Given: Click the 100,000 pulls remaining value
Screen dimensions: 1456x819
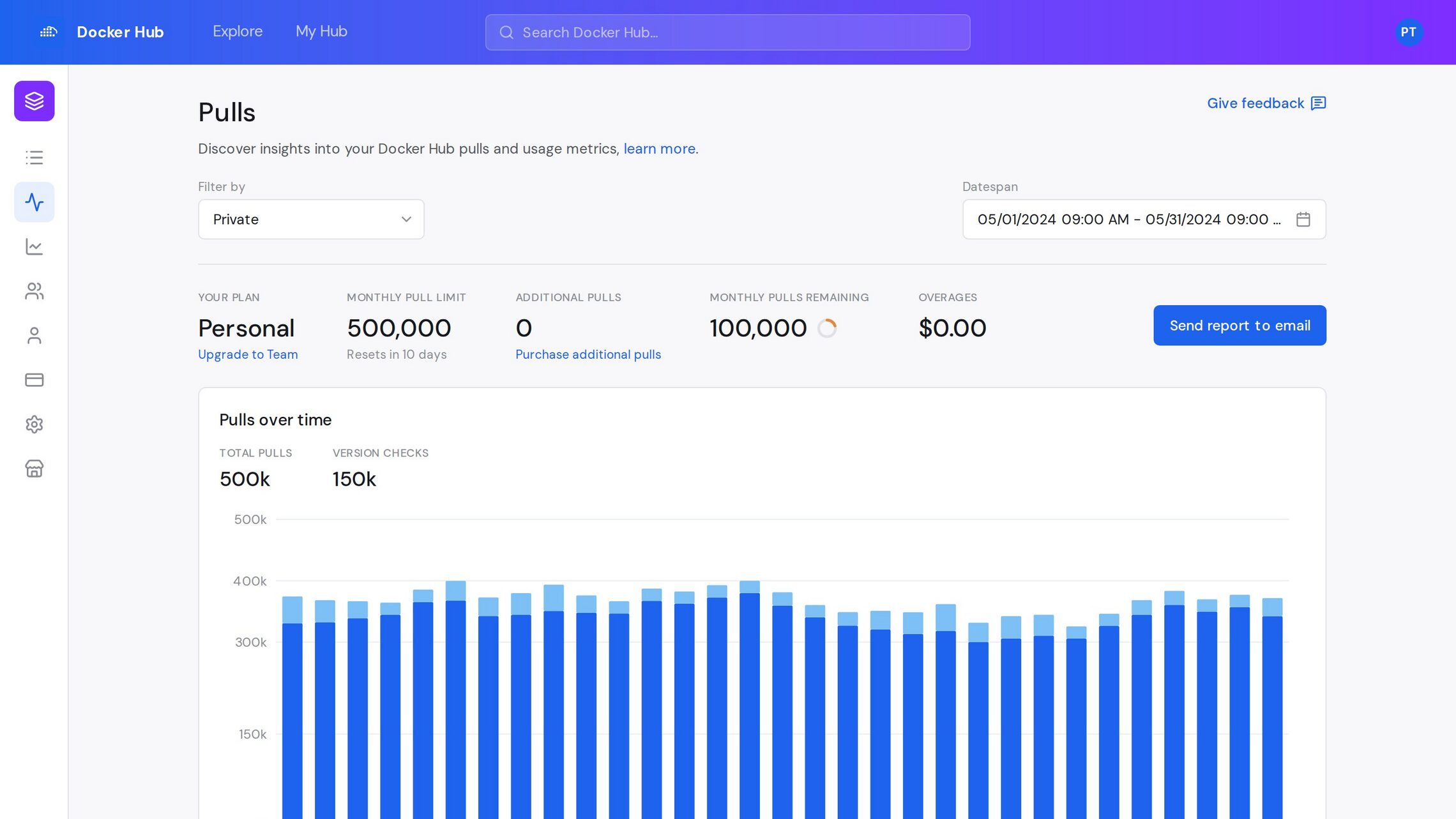Looking at the screenshot, I should click(x=758, y=328).
